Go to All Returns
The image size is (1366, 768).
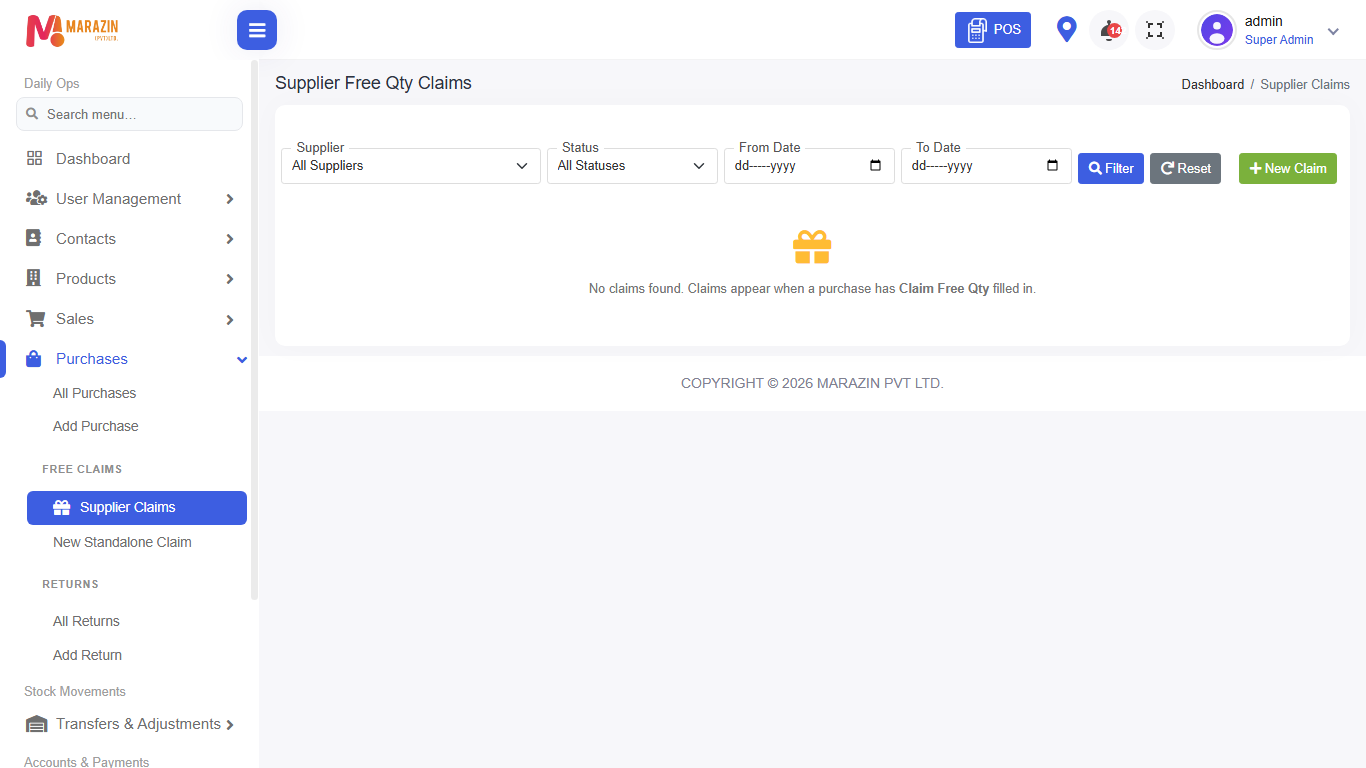86,621
